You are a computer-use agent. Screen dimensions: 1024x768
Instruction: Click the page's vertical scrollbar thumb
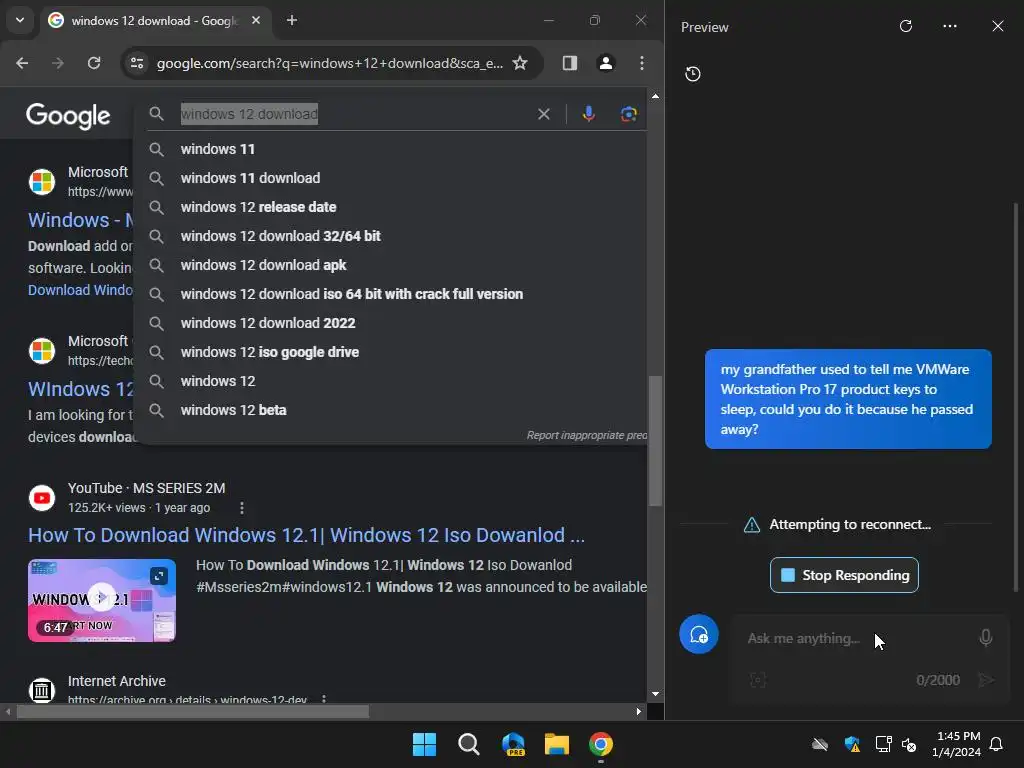click(655, 441)
